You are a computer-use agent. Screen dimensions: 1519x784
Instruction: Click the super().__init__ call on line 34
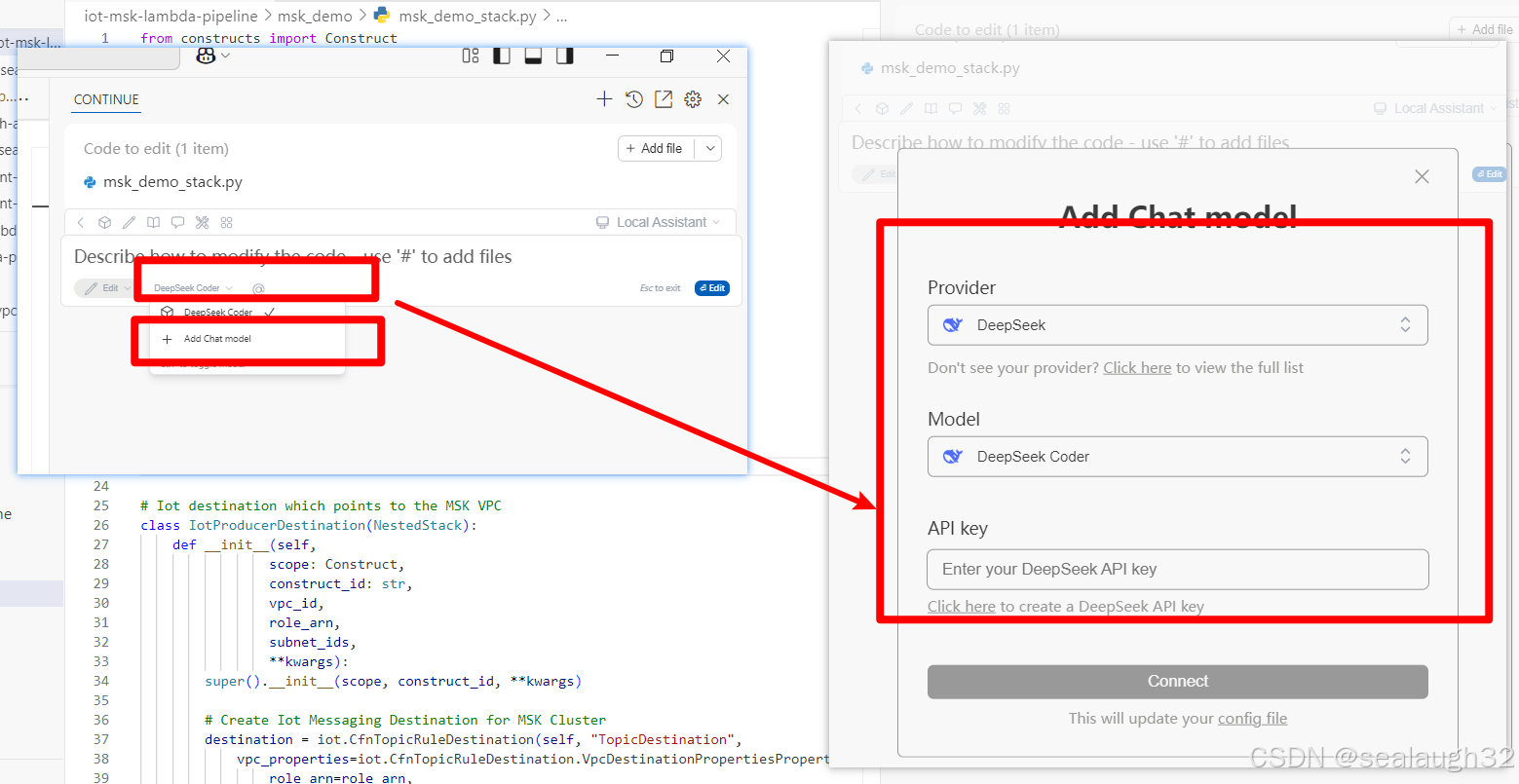pos(393,681)
